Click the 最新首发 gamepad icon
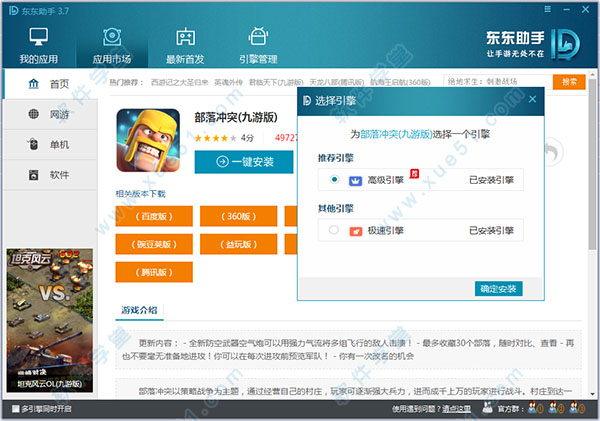Image resolution: width=600 pixels, height=421 pixels. click(x=186, y=37)
